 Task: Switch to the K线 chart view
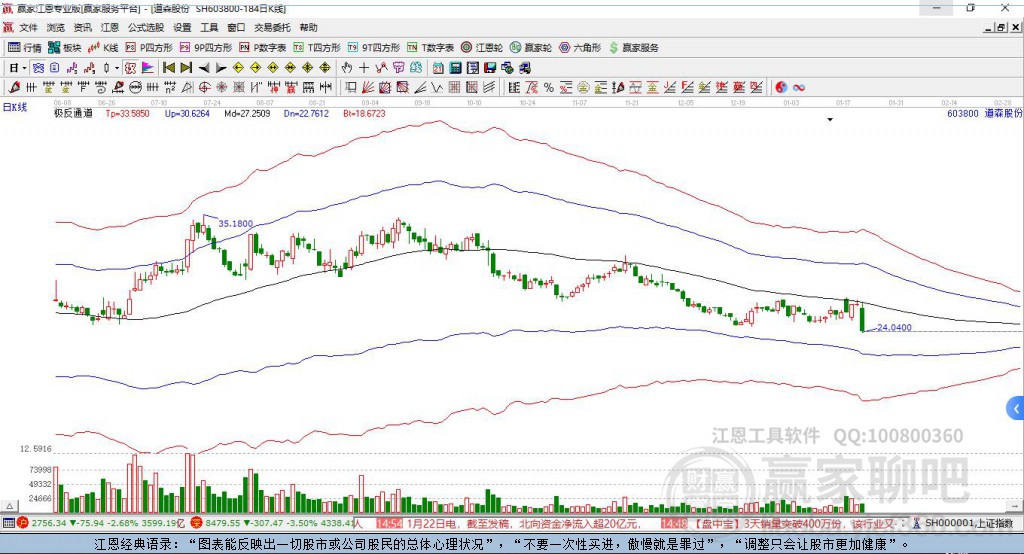pos(103,48)
